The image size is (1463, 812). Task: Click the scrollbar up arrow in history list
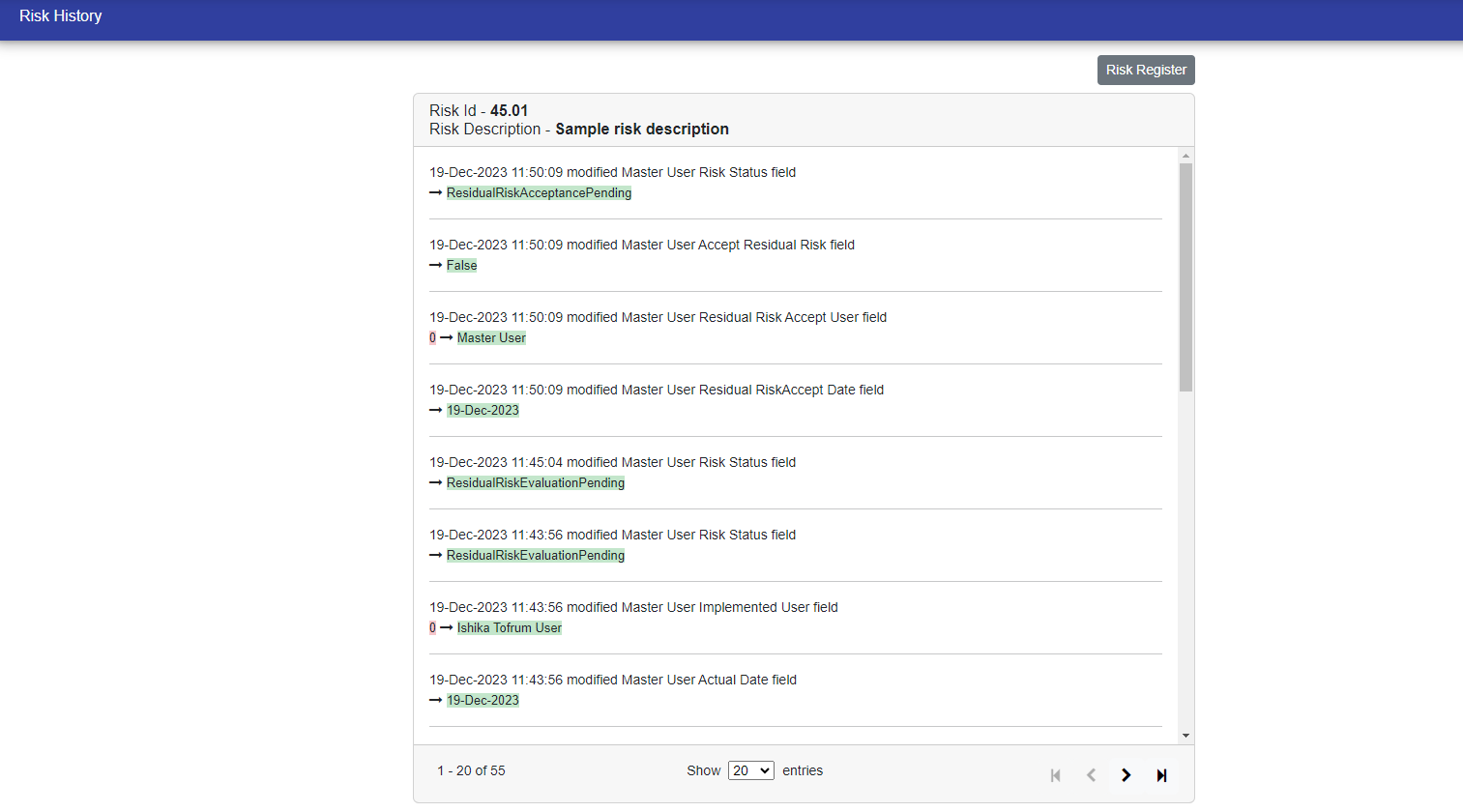1185,156
